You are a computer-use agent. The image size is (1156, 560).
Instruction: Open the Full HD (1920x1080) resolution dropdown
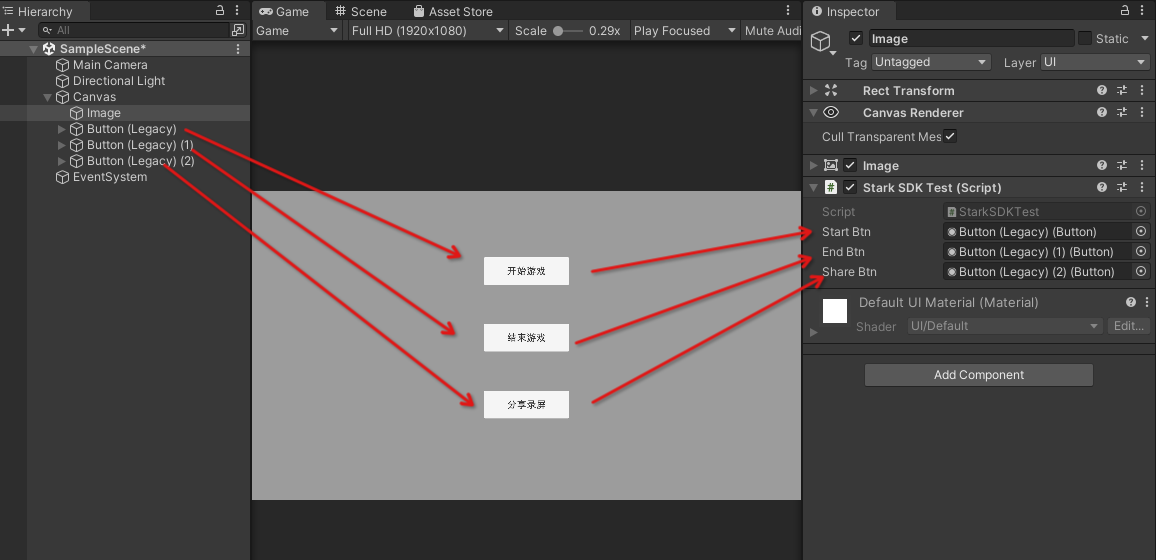pyautogui.click(x=427, y=31)
